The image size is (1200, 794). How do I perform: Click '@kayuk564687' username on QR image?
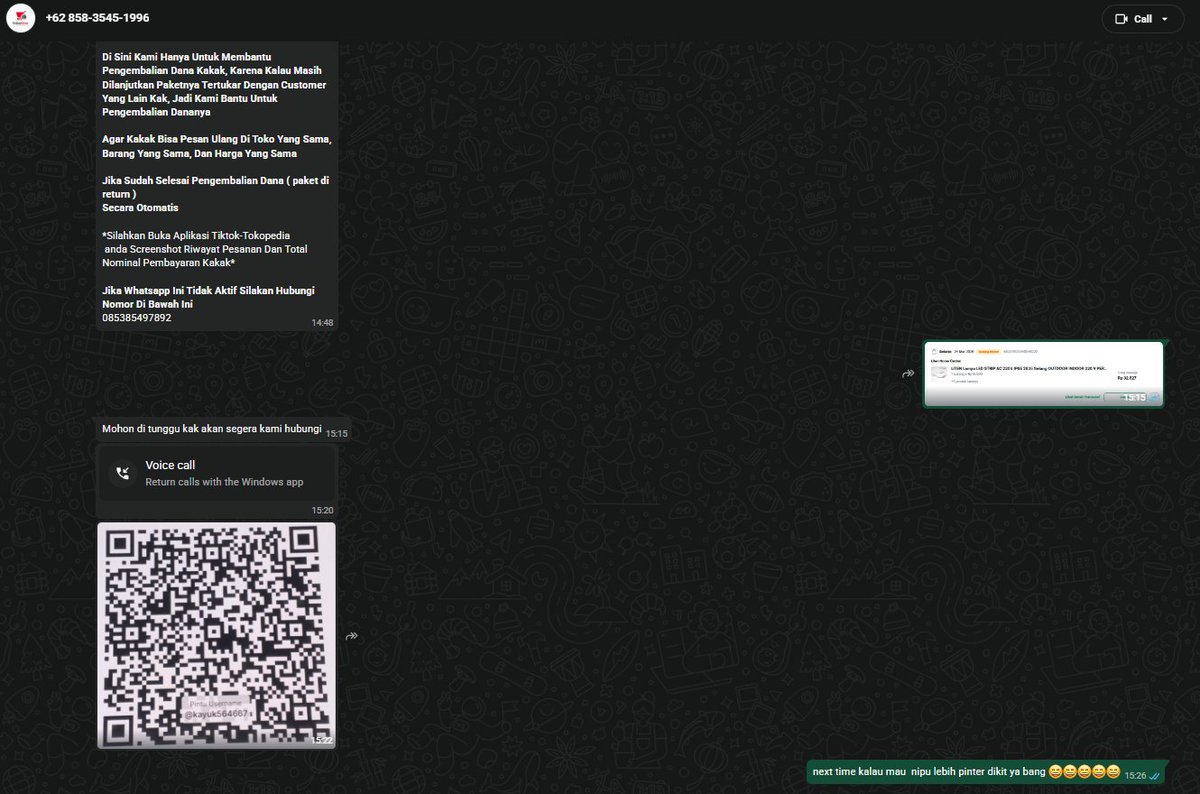pos(216,715)
